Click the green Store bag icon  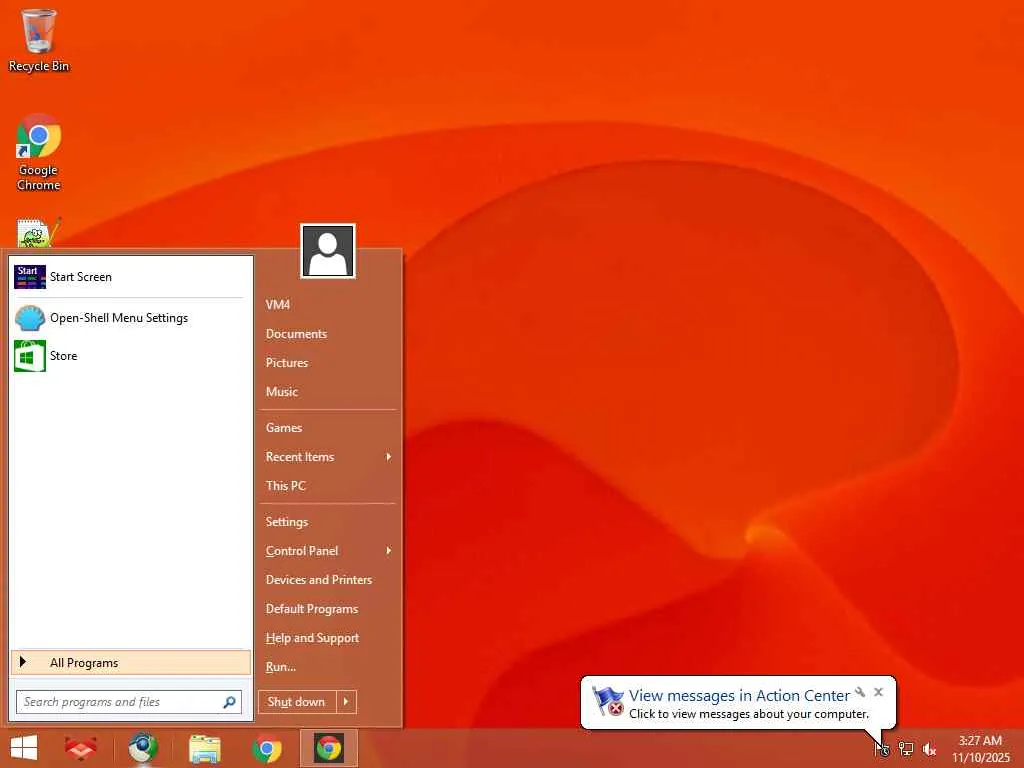click(30, 356)
